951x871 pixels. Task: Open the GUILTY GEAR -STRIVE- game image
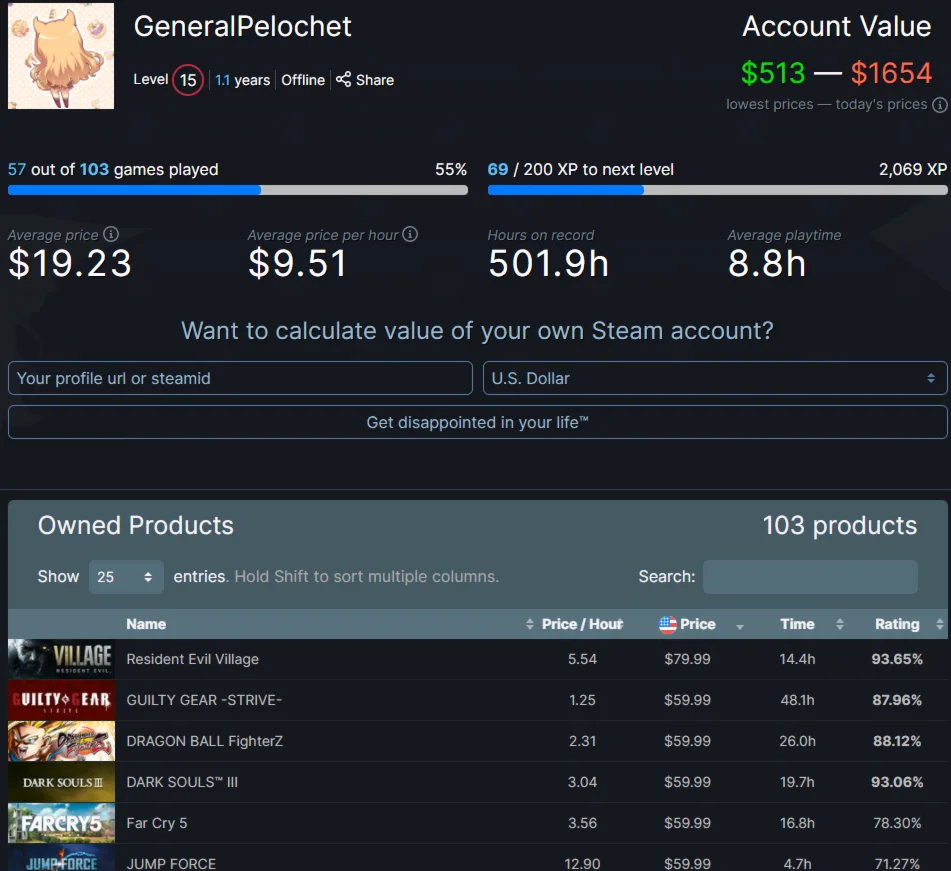(61, 700)
